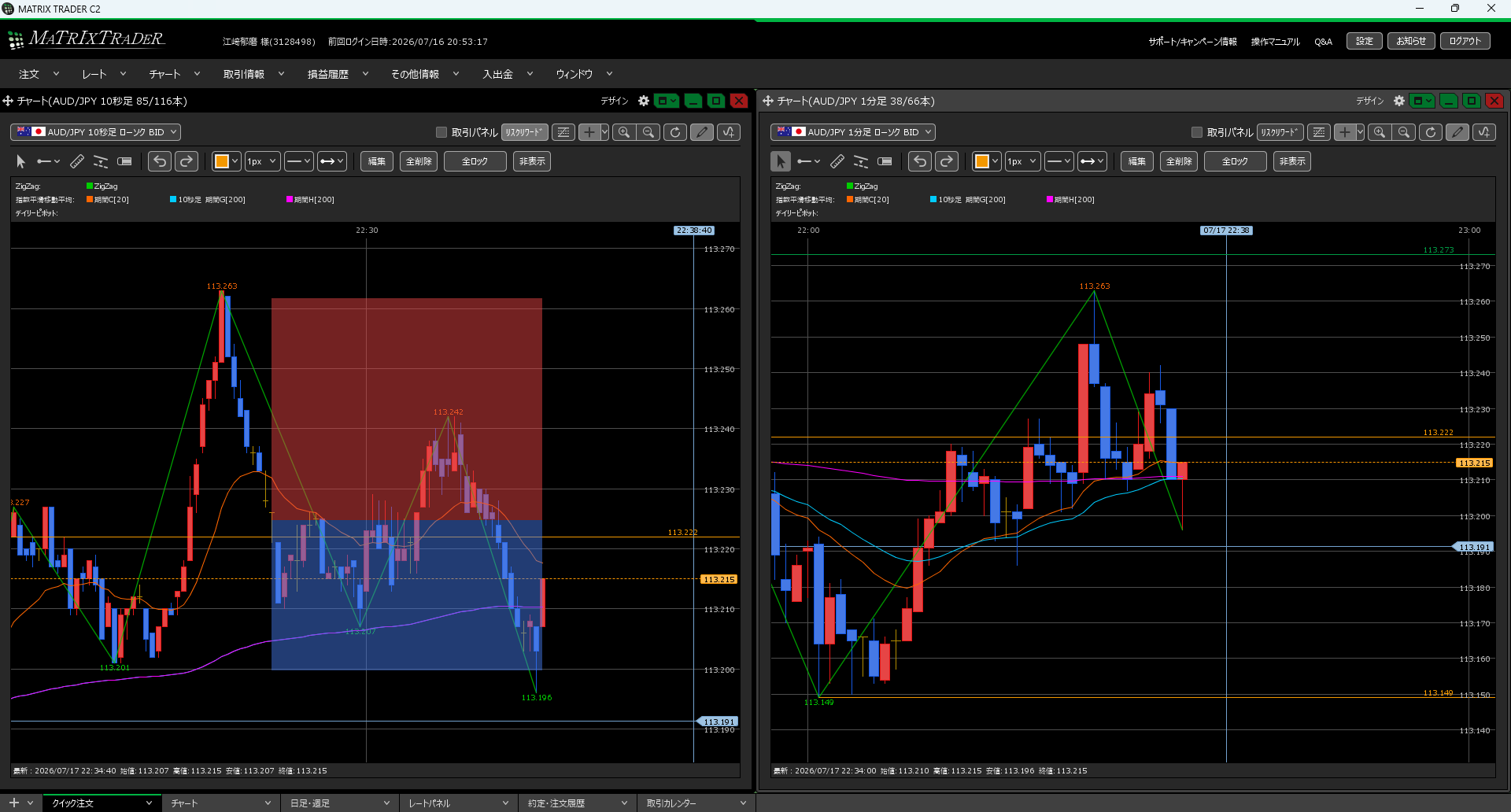Select the rectangle label tool in 1分足 chart
The image size is (1511, 812).
885,161
